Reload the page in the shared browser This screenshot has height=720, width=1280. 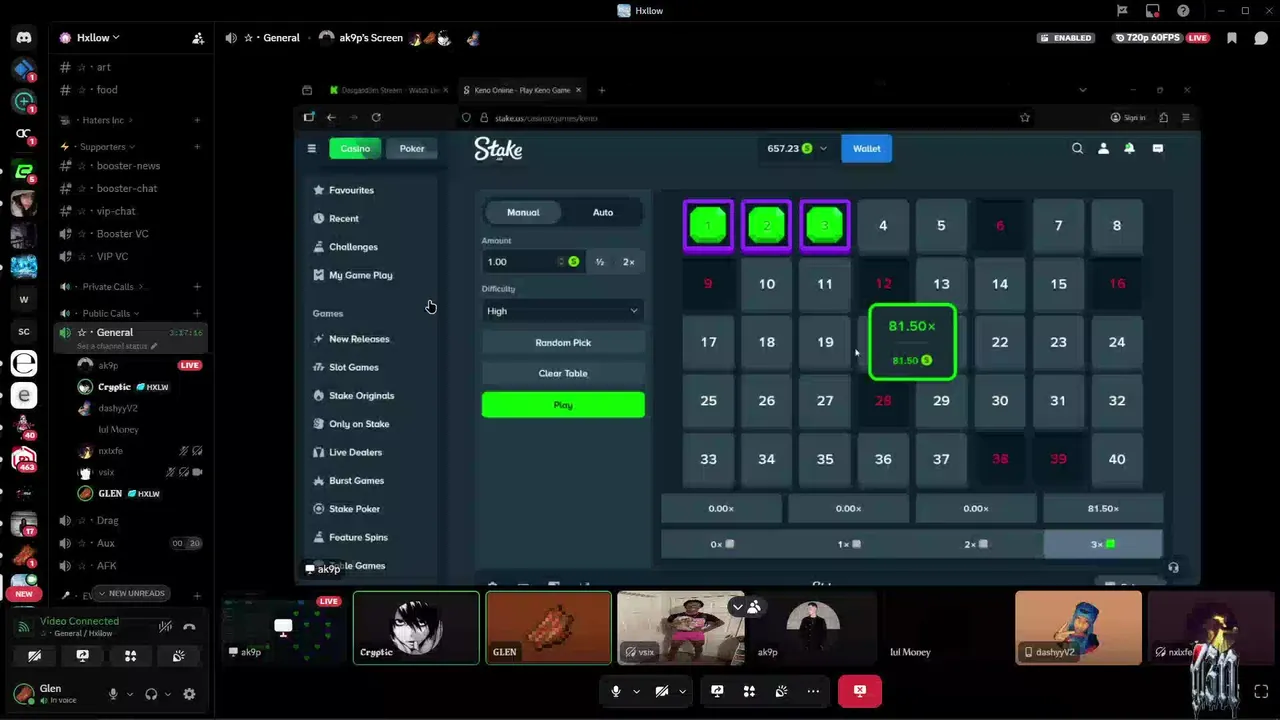point(376,117)
